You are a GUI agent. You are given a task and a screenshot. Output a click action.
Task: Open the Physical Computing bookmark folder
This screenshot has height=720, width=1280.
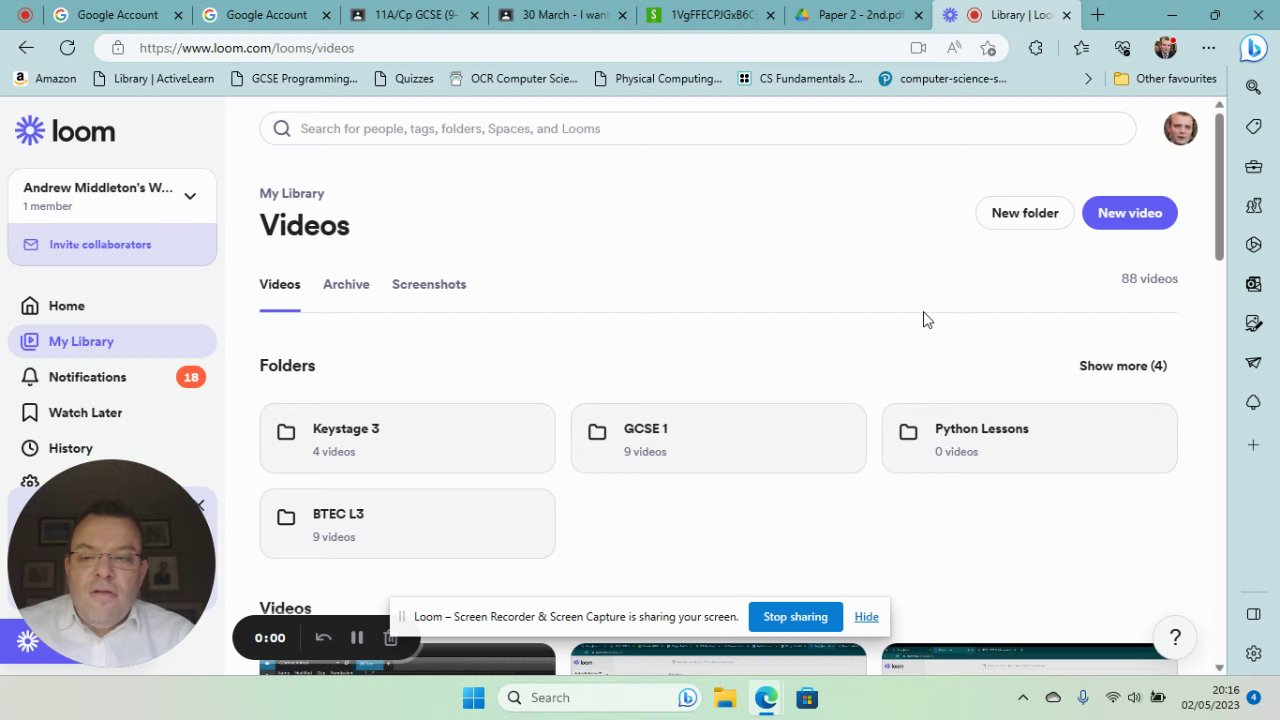click(x=658, y=79)
